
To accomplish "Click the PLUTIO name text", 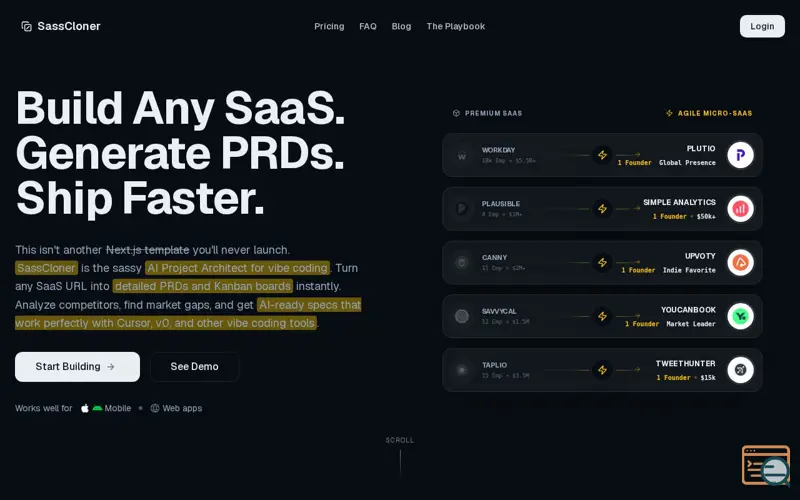I will tap(701, 148).
